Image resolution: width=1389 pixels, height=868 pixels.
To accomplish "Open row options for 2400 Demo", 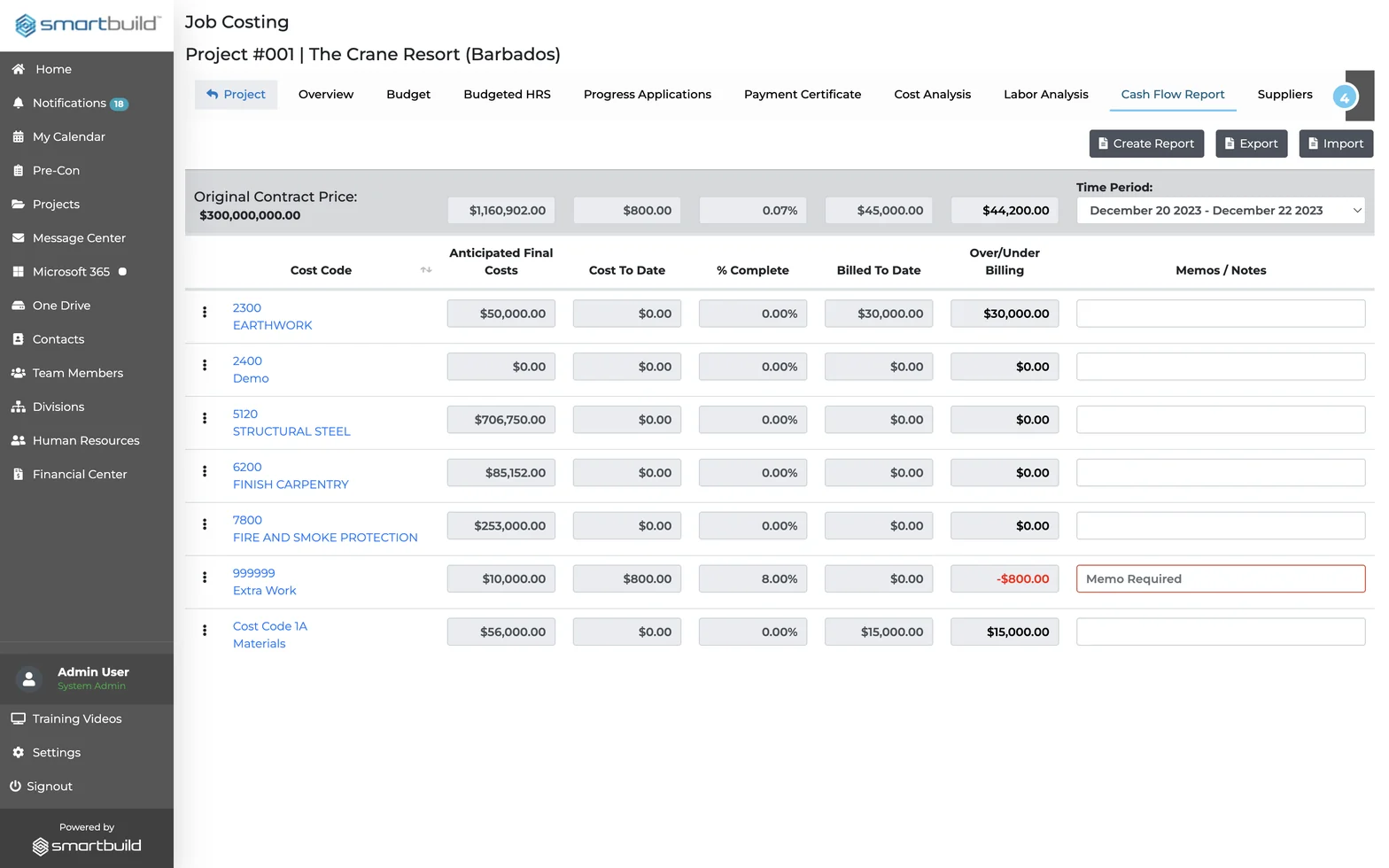I will (205, 365).
